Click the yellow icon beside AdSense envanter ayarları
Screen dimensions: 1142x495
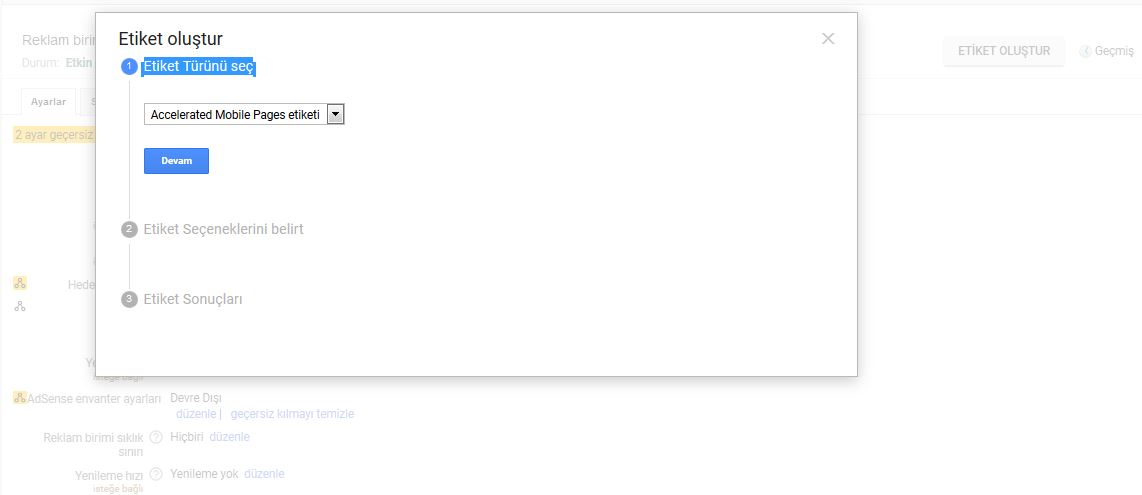click(x=19, y=398)
